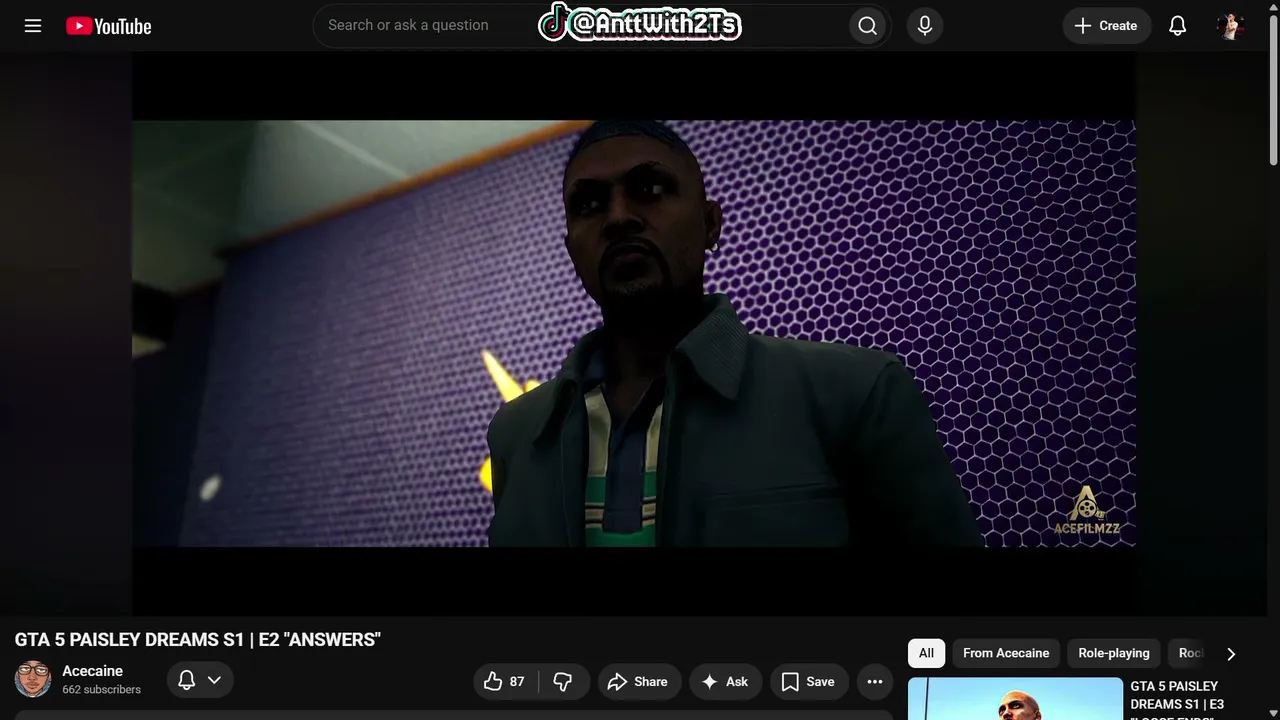Image resolution: width=1280 pixels, height=720 pixels.
Task: Open more actions three-dot menu
Action: click(875, 681)
